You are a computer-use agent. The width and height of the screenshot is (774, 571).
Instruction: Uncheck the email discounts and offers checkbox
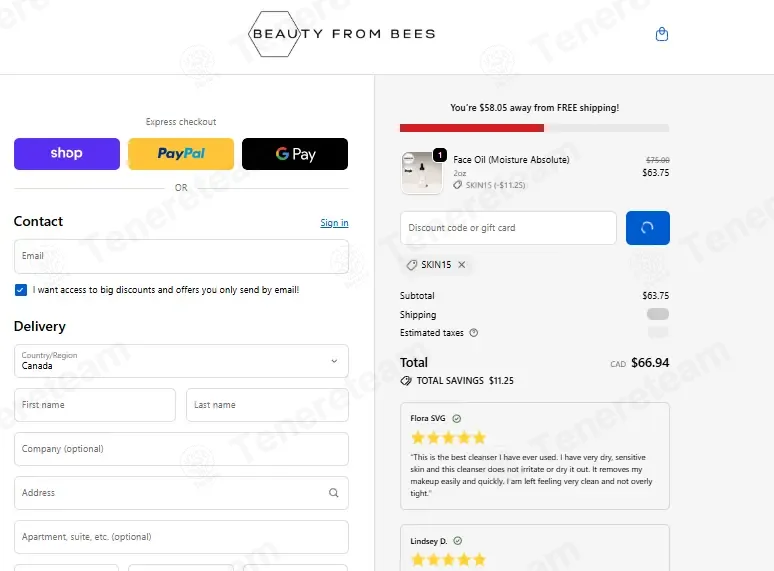pos(21,290)
